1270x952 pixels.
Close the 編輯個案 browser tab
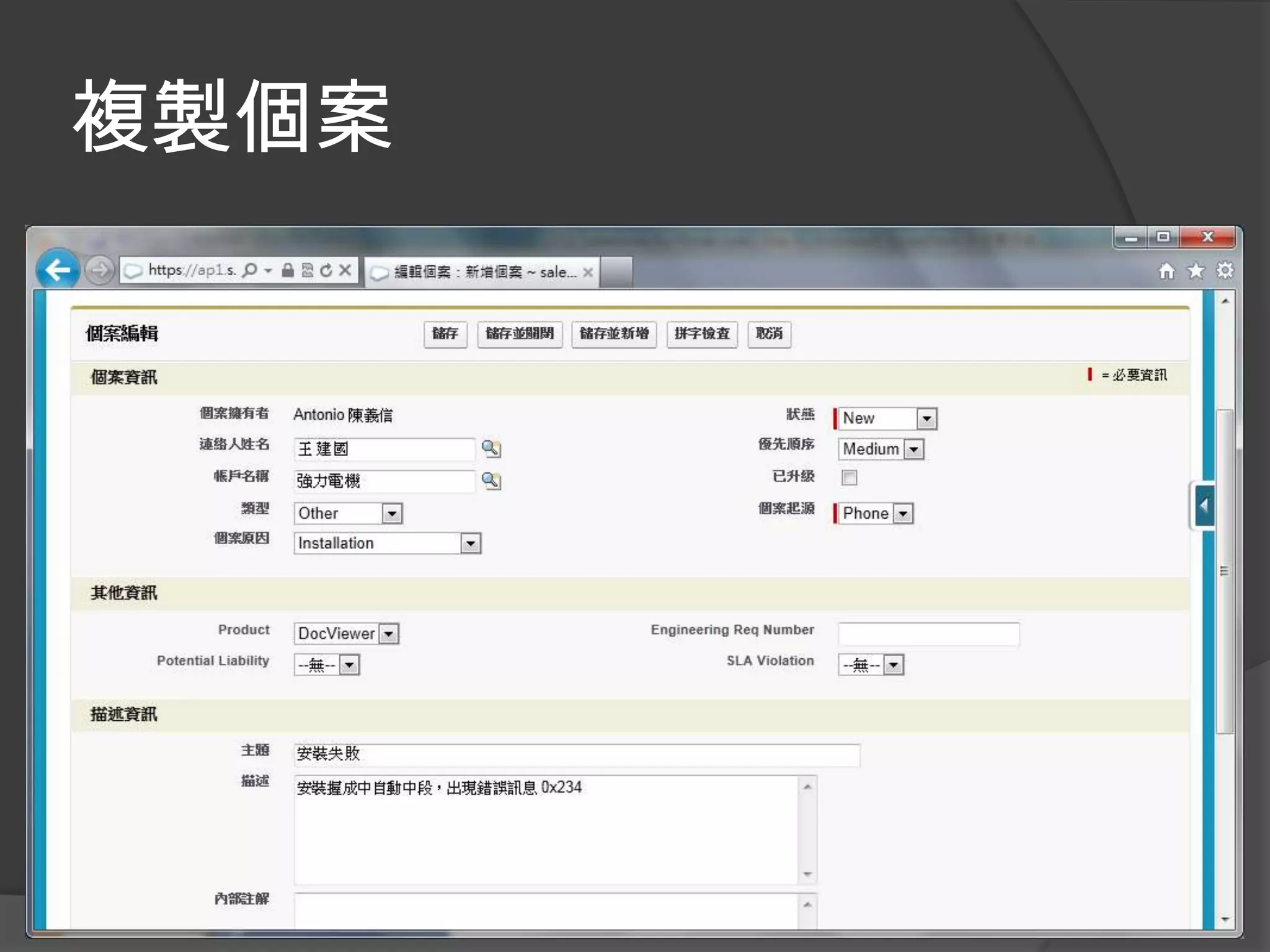coord(588,272)
